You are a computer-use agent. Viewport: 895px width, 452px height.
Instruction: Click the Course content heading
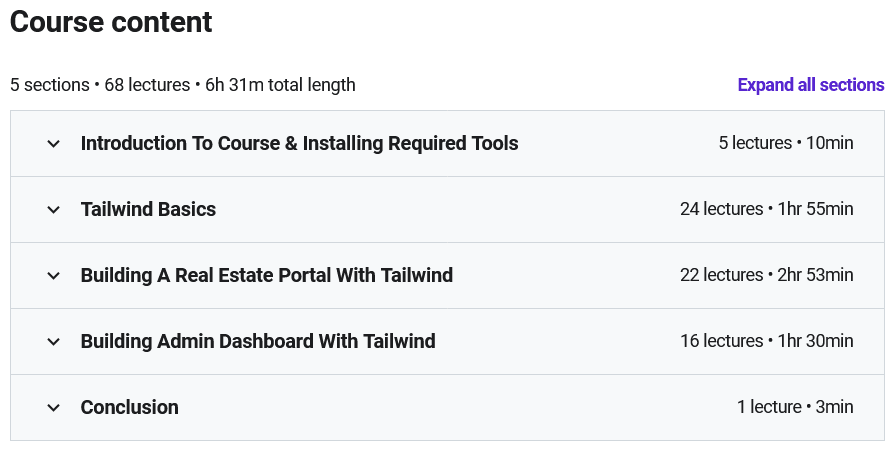pyautogui.click(x=111, y=22)
